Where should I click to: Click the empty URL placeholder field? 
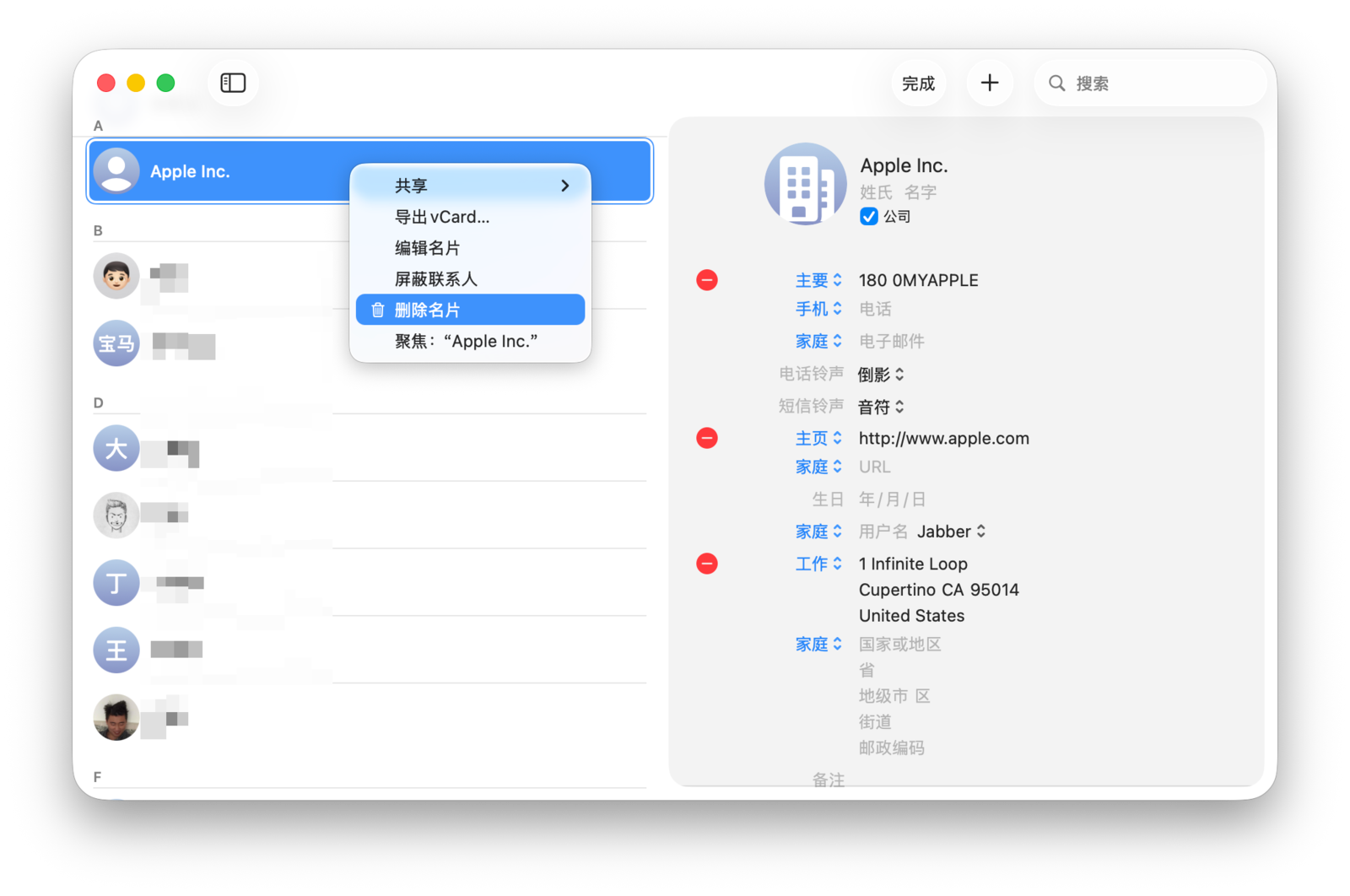tap(874, 467)
